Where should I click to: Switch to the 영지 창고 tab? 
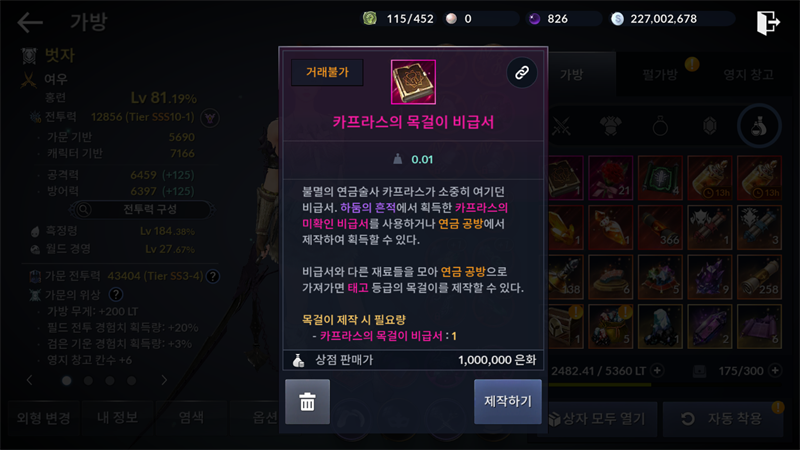[748, 75]
